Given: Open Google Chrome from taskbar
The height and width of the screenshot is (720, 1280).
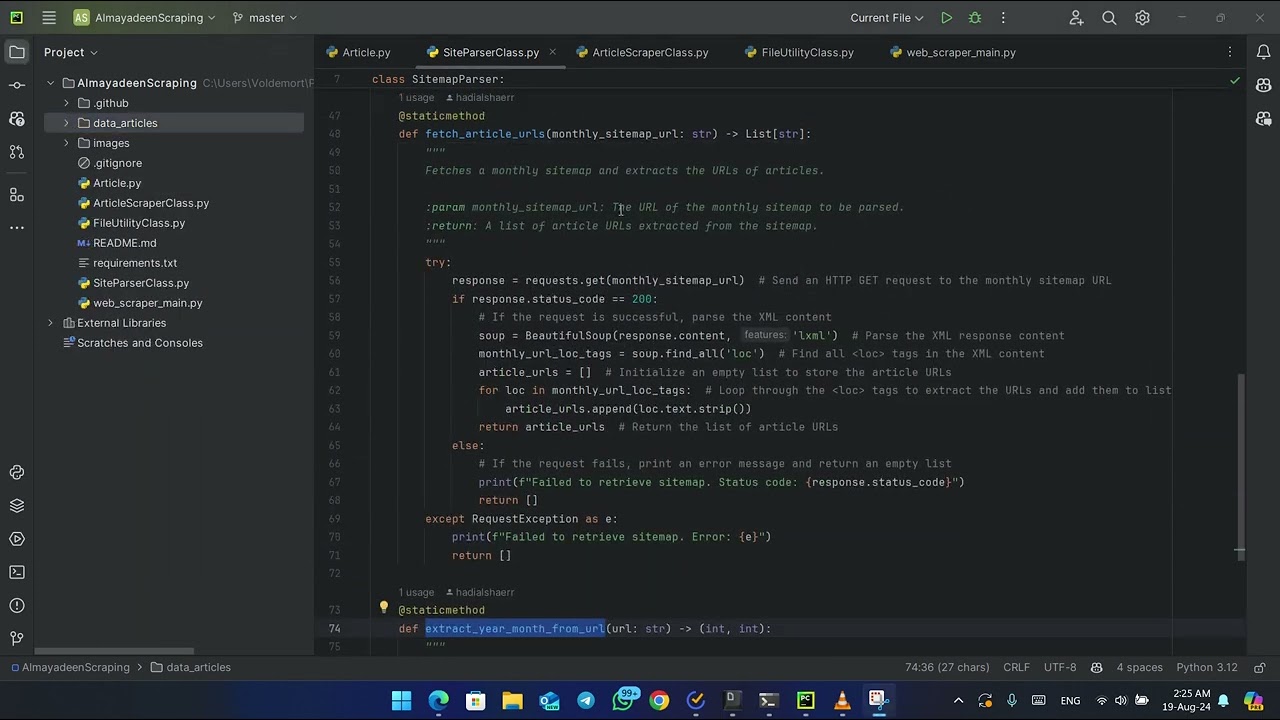Looking at the screenshot, I should [659, 700].
